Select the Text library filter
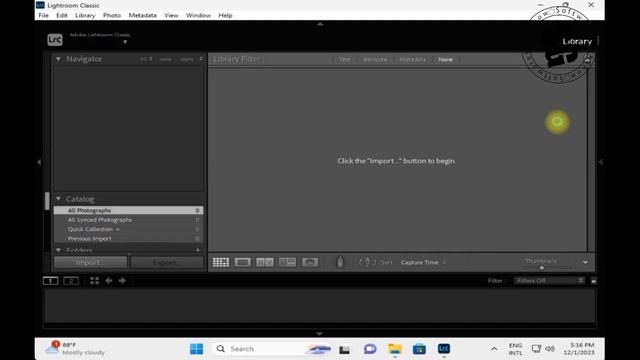This screenshot has width=640, height=360. 344,60
